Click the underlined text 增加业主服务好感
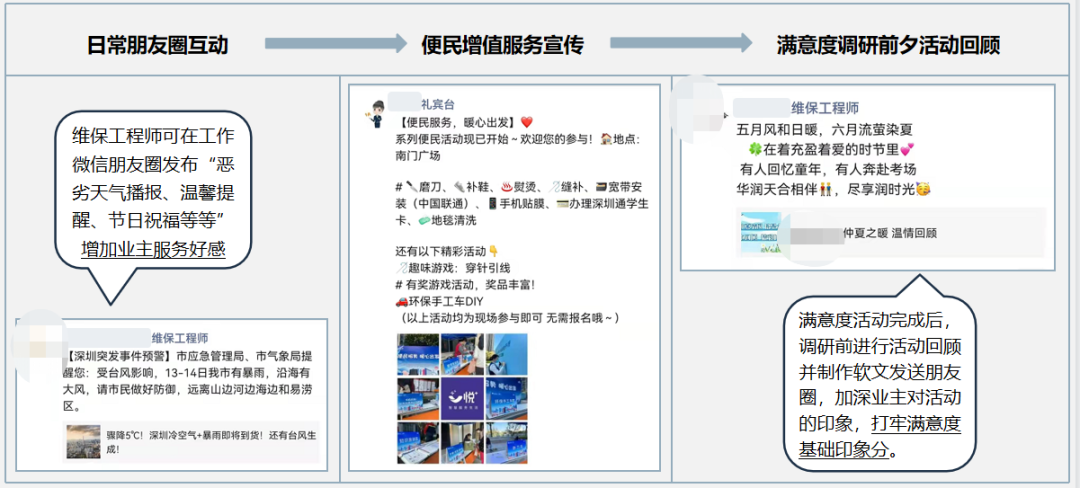This screenshot has height=488, width=1080. pyautogui.click(x=154, y=248)
